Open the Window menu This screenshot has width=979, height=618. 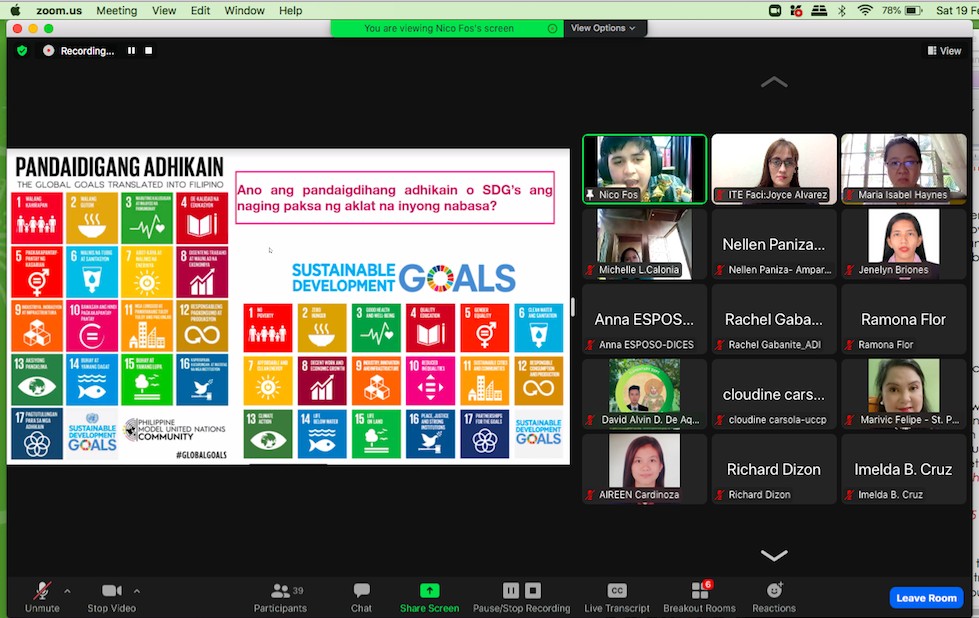coord(244,10)
